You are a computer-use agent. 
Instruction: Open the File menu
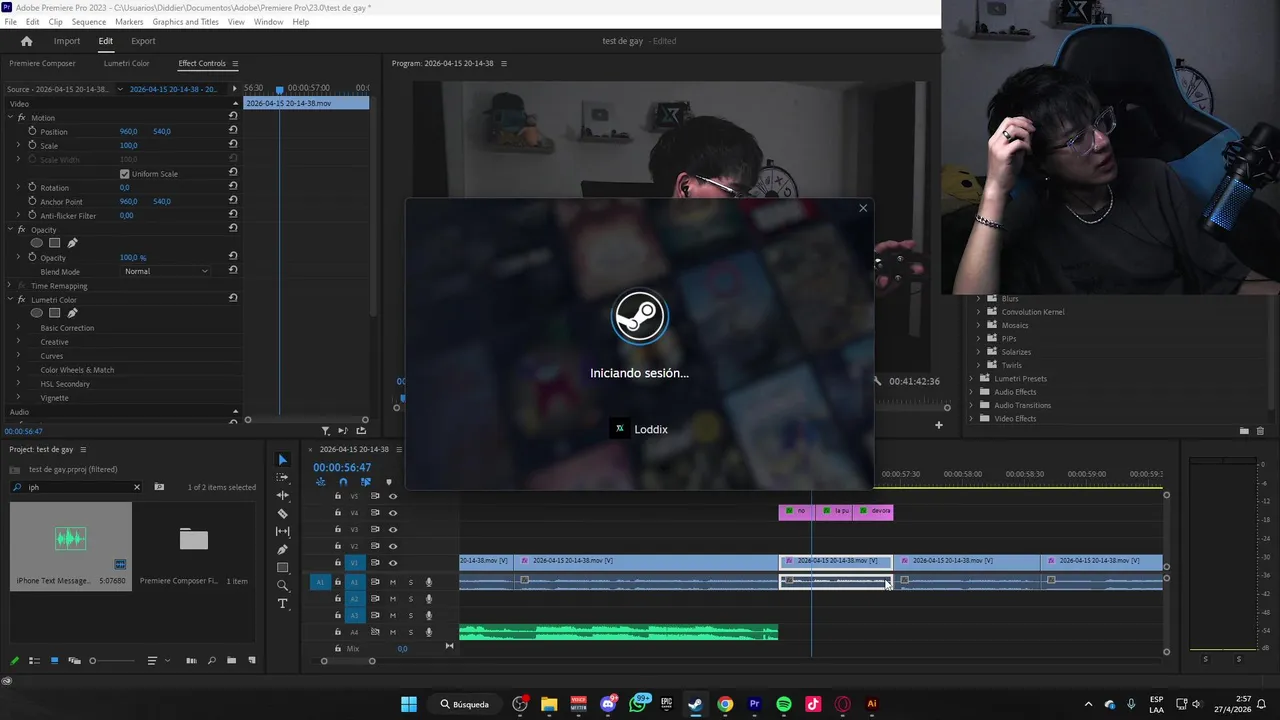(x=10, y=22)
